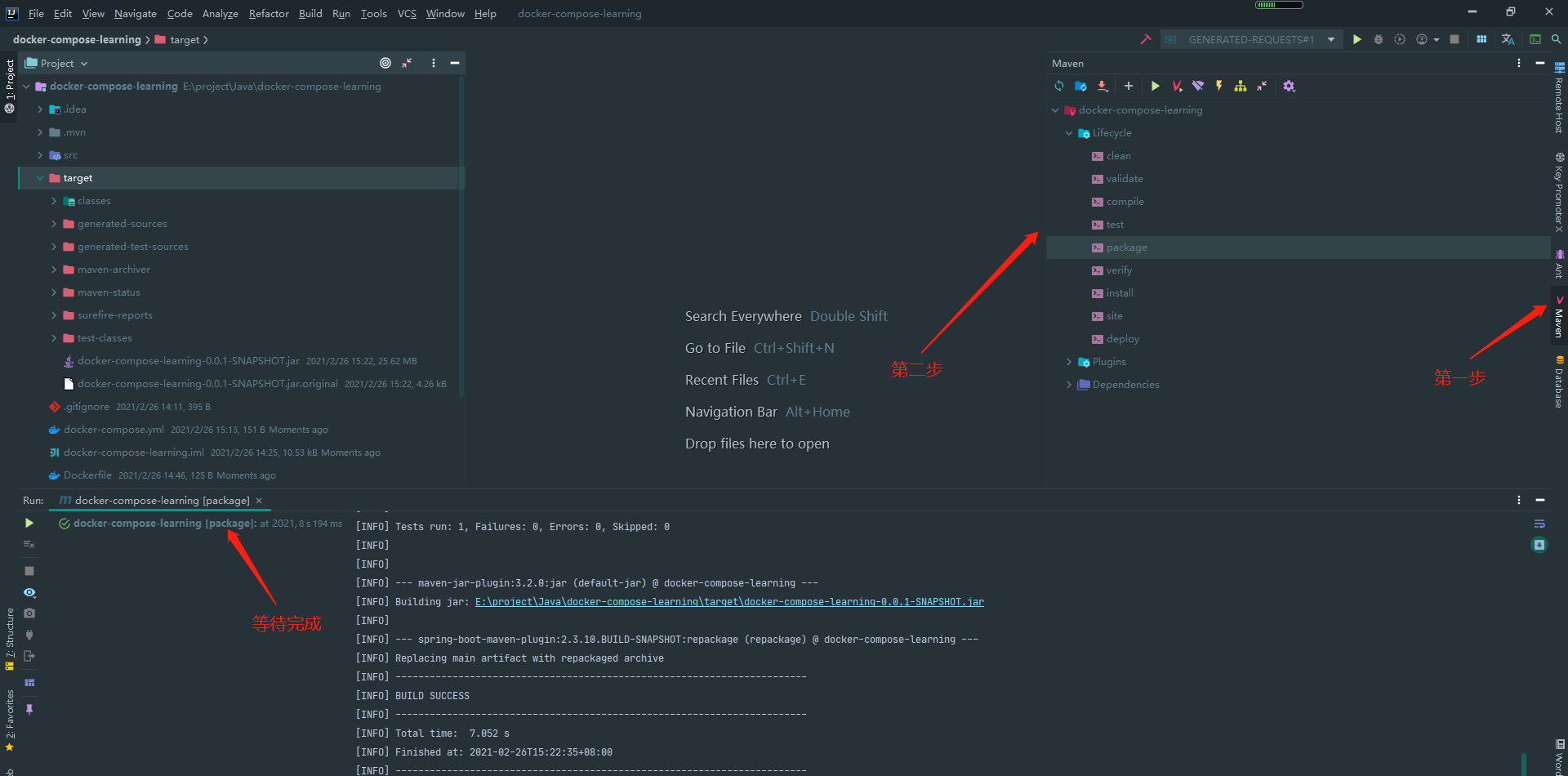
Task: Click Maven Download Sources icon
Action: pyautogui.click(x=1102, y=86)
